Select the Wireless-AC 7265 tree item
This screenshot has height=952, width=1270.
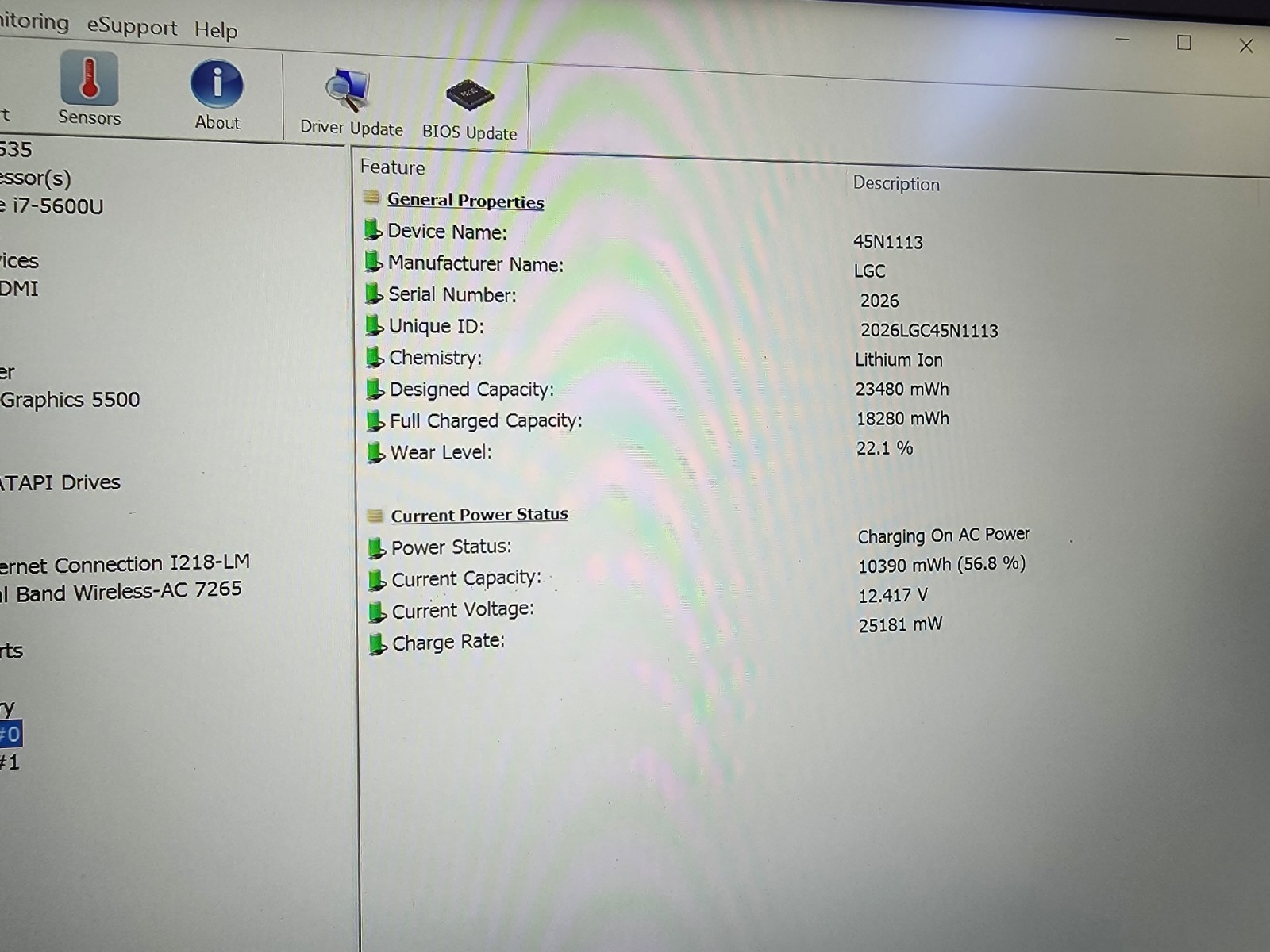[x=121, y=592]
